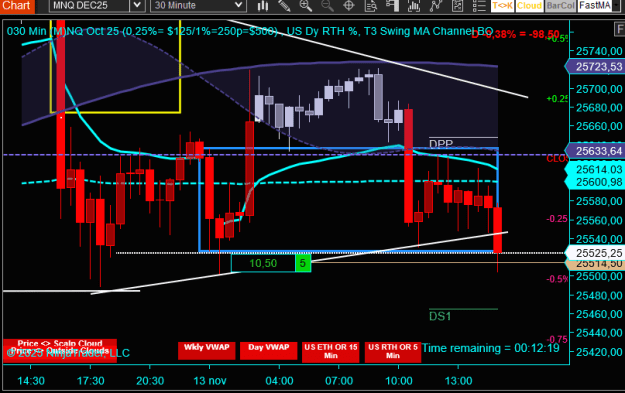Click the Time remaining = 00:12:19 text
The image size is (625, 393).
(491, 348)
